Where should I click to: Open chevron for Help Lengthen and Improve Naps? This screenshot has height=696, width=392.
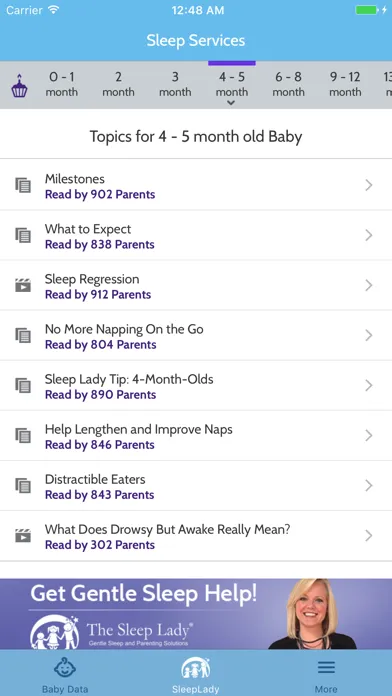pyautogui.click(x=368, y=436)
